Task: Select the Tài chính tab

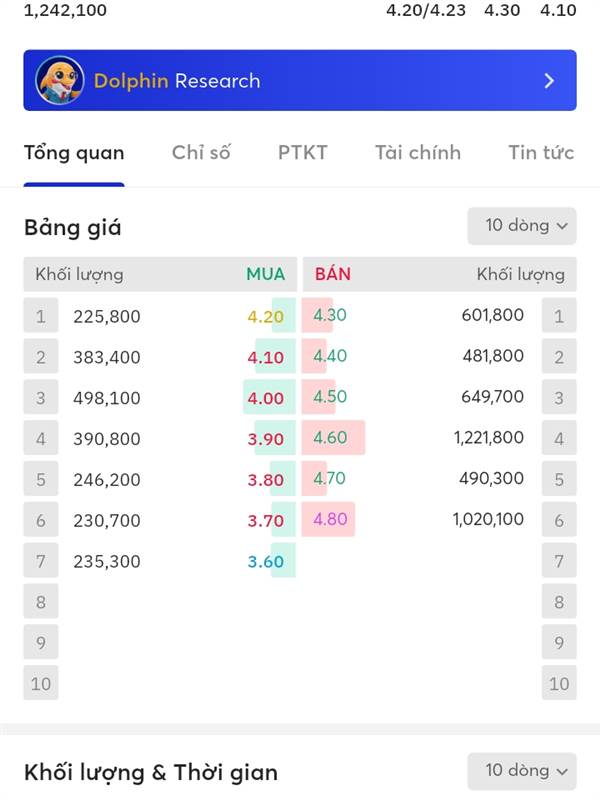Action: (418, 153)
